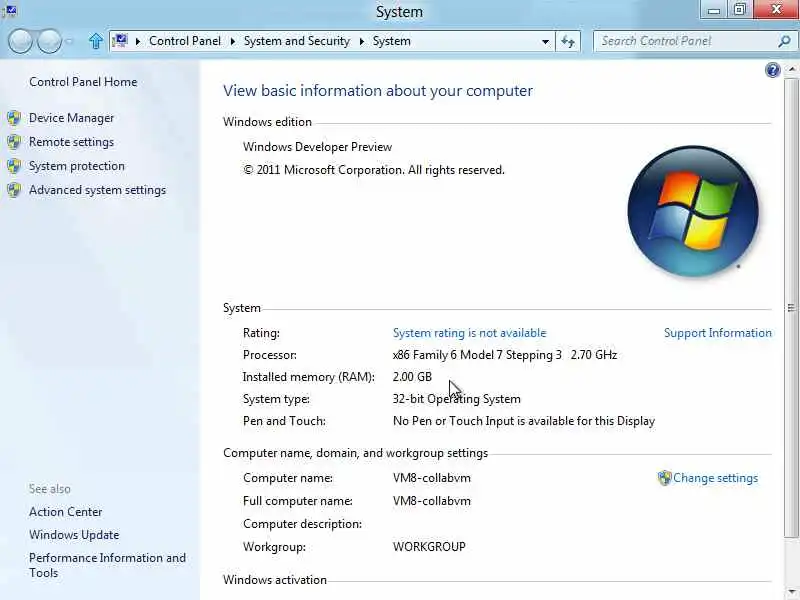Click the 2011 Microsoft Corporation copyright text
The height and width of the screenshot is (600, 800).
(x=373, y=170)
